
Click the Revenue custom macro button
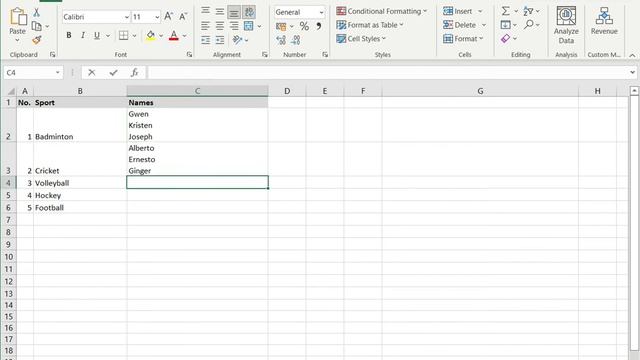604,21
